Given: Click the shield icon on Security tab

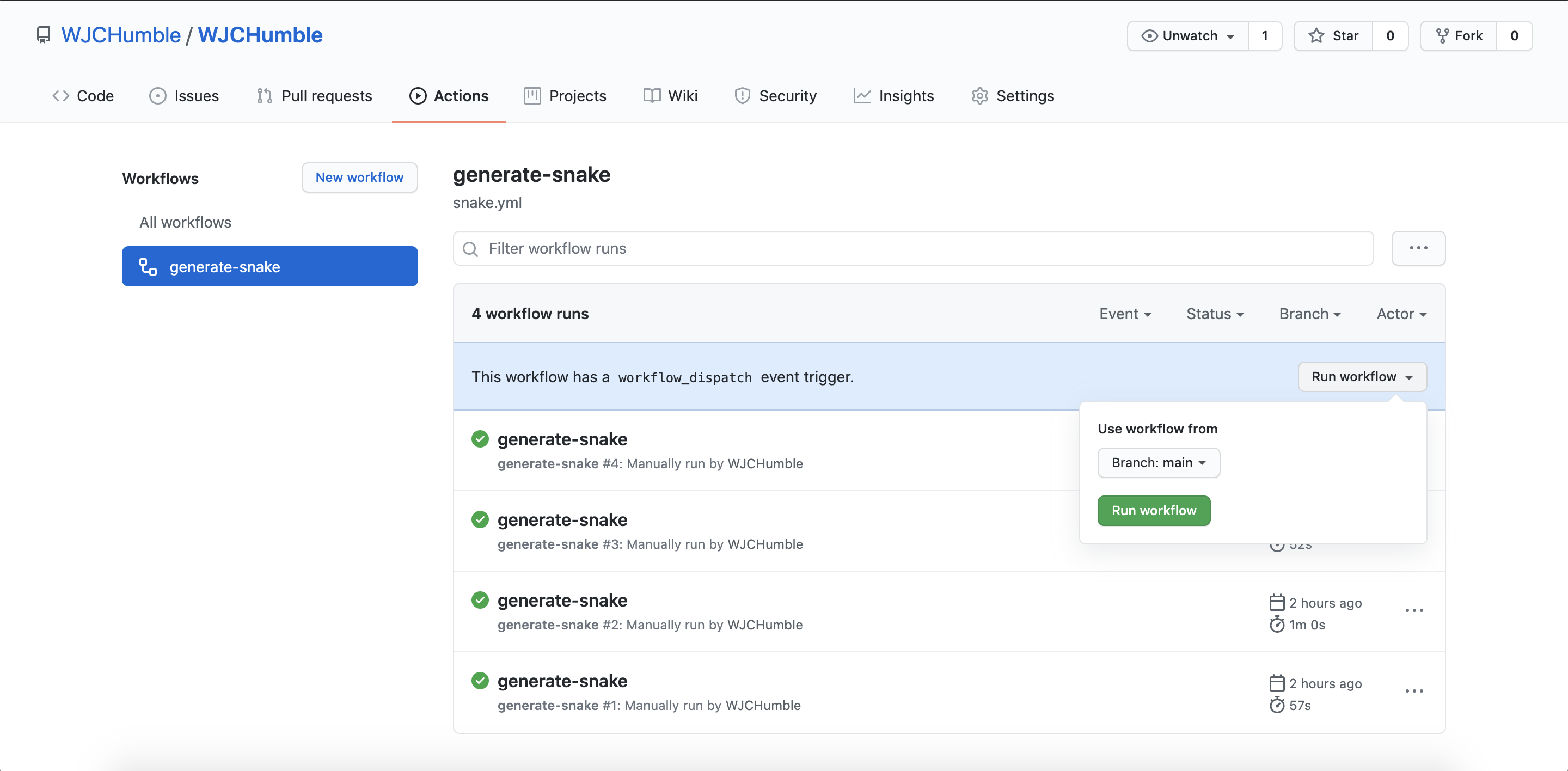Looking at the screenshot, I should (x=742, y=96).
